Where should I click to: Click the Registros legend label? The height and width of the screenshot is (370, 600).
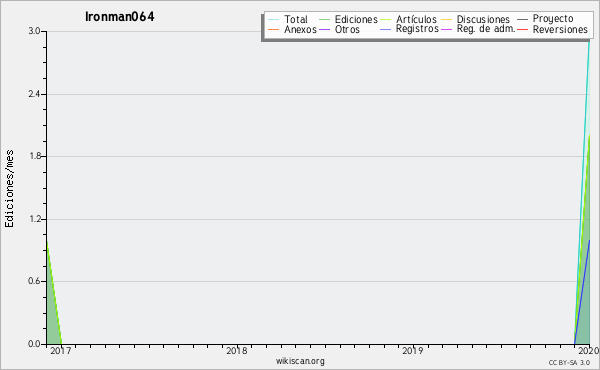(417, 29)
